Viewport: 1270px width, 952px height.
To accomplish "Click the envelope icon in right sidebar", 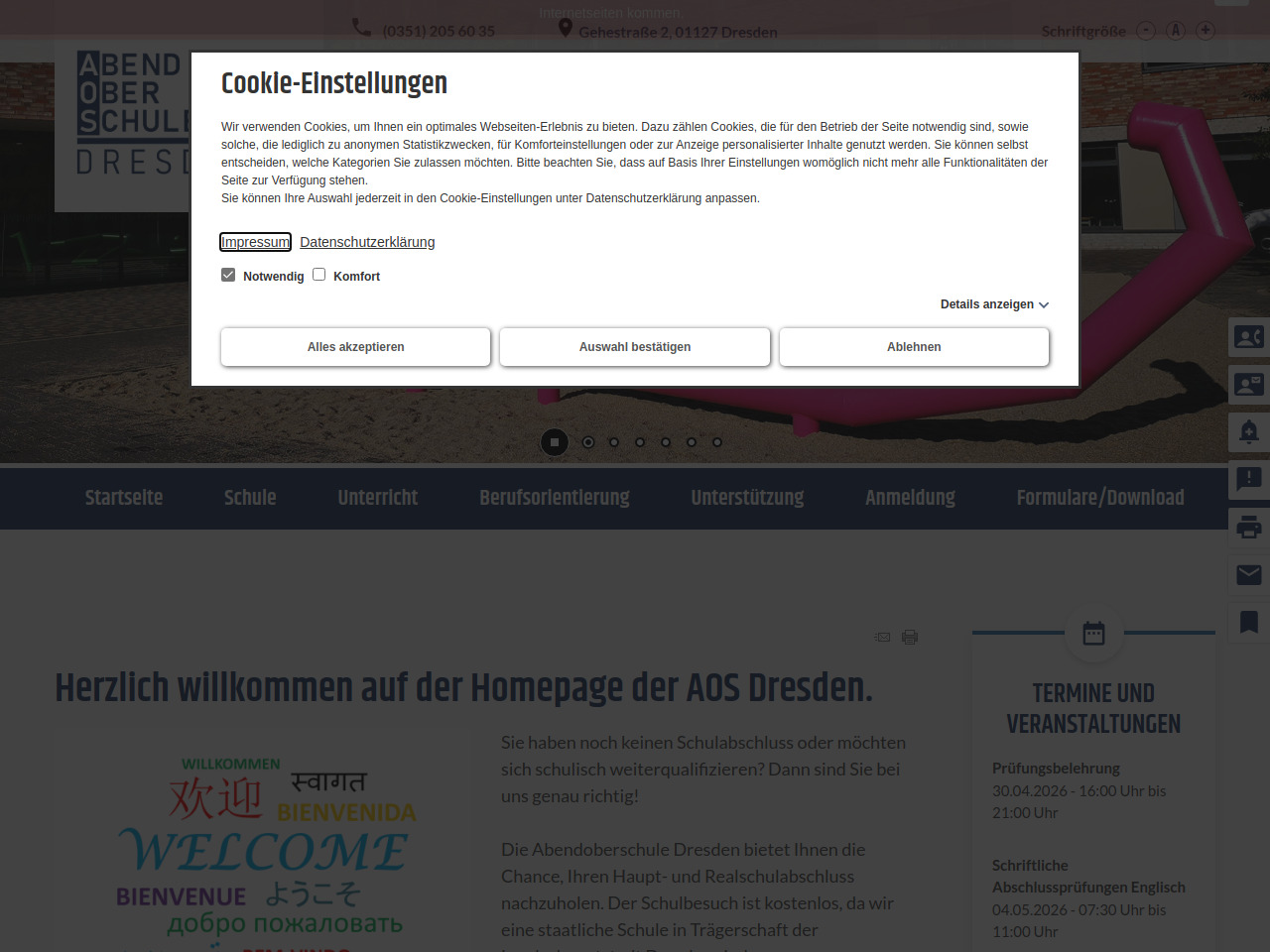I will click(x=1248, y=575).
